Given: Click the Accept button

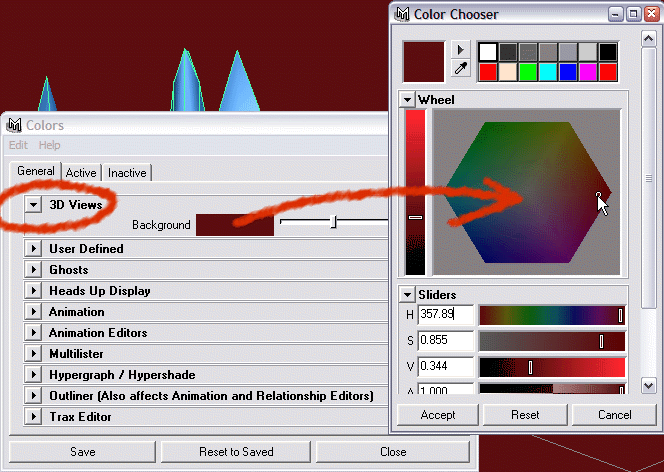Looking at the screenshot, I should click(x=437, y=414).
